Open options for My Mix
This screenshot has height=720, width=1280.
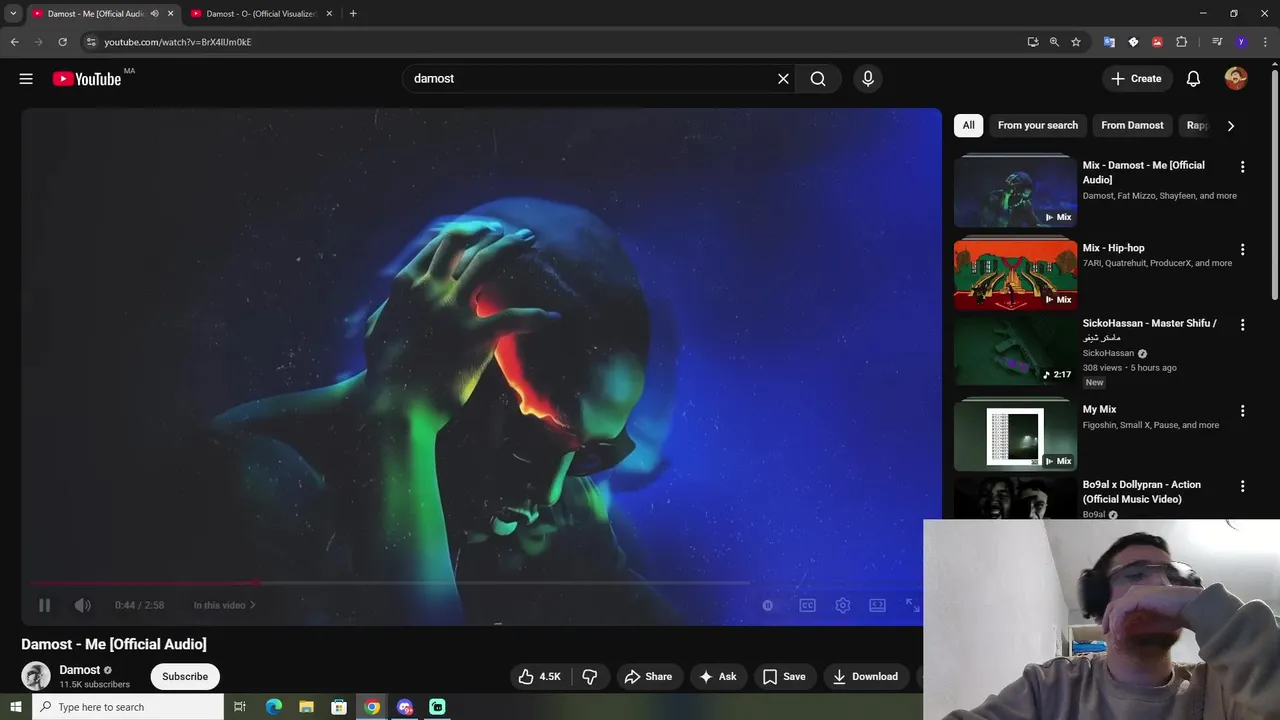pyautogui.click(x=1242, y=411)
